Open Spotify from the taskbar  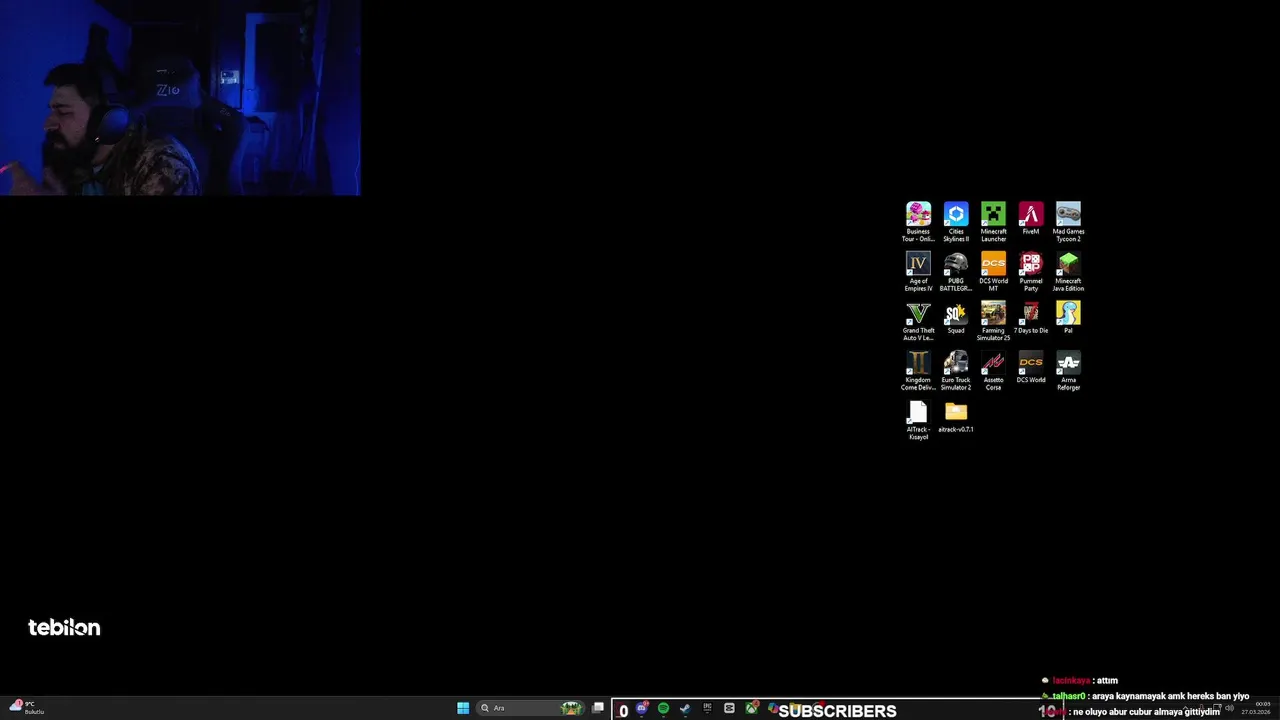[x=663, y=708]
